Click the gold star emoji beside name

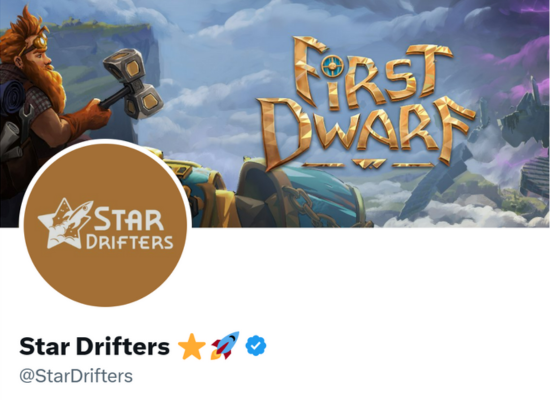[x=192, y=346]
